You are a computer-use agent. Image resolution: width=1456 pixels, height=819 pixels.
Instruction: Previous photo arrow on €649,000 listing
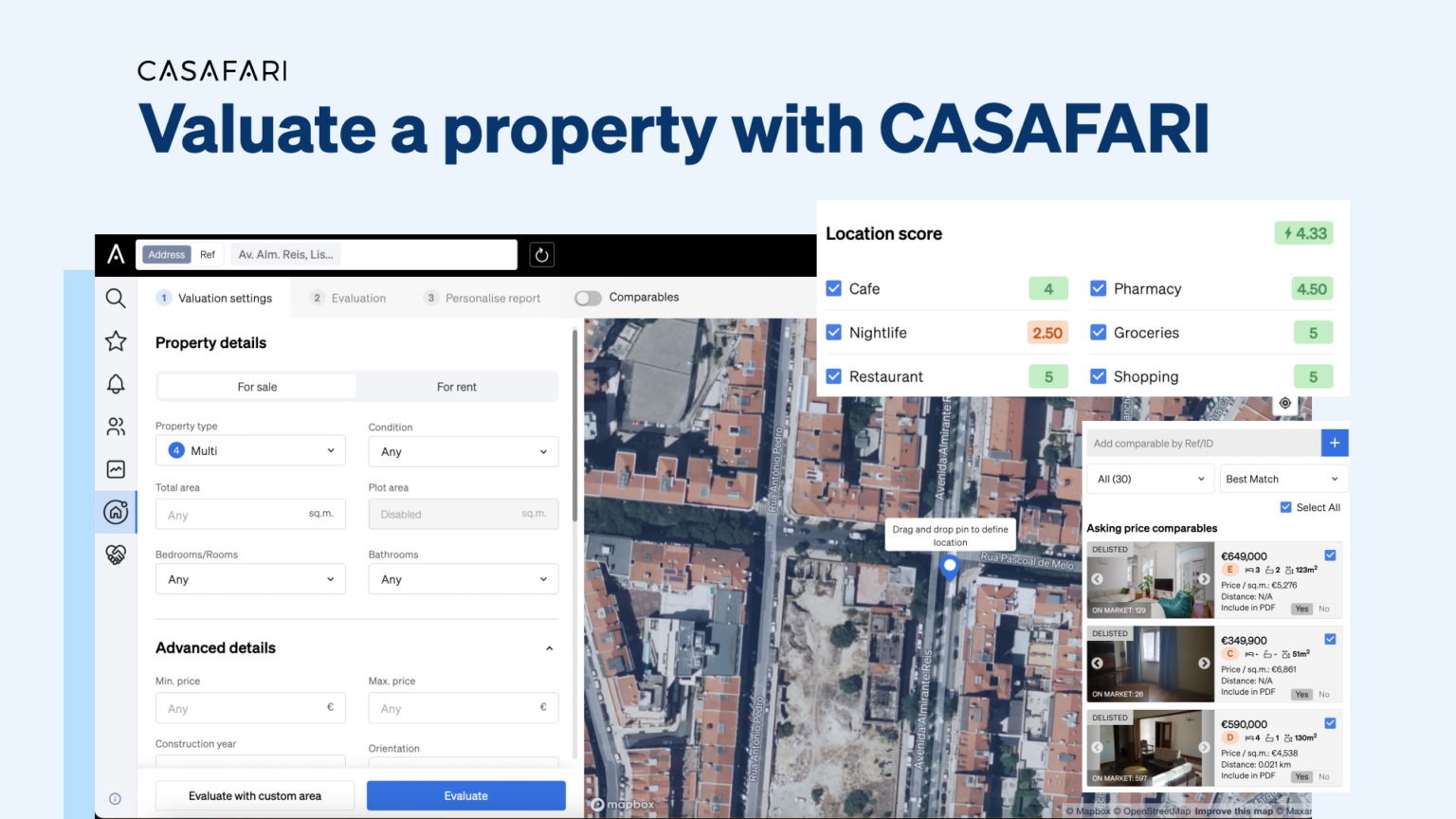[x=1098, y=579]
